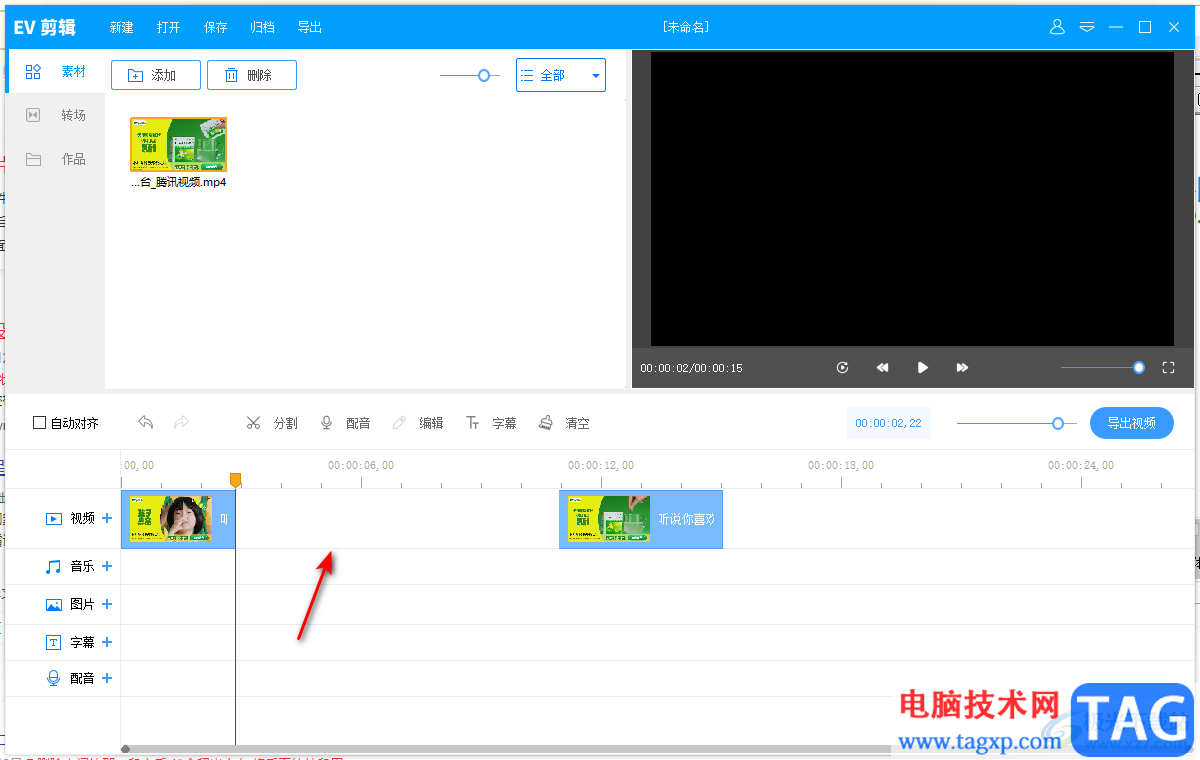Click the 保存 menu item
This screenshot has height=760, width=1200.
click(216, 27)
